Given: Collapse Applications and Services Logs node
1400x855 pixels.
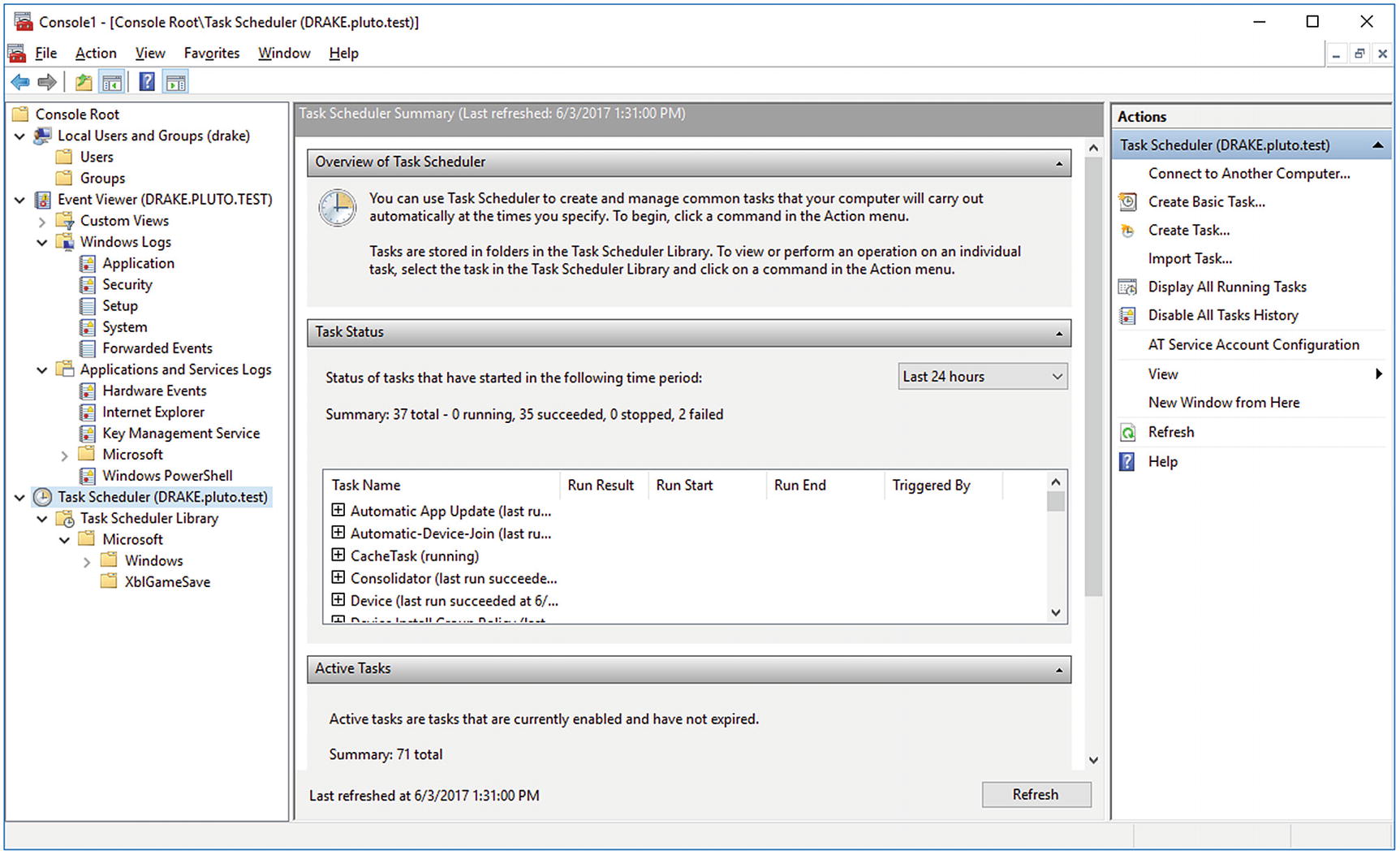Looking at the screenshot, I should pyautogui.click(x=42, y=369).
